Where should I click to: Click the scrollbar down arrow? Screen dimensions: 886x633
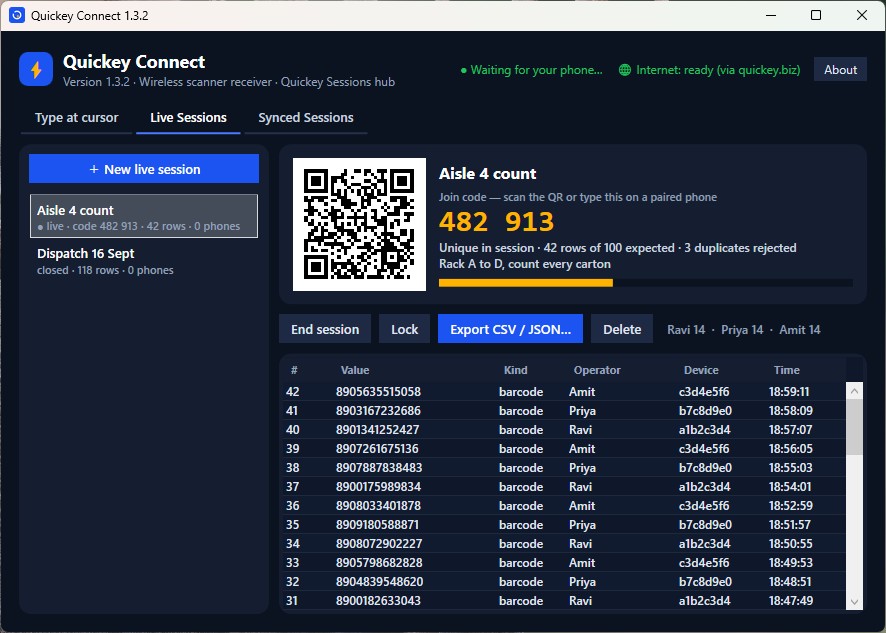point(854,602)
